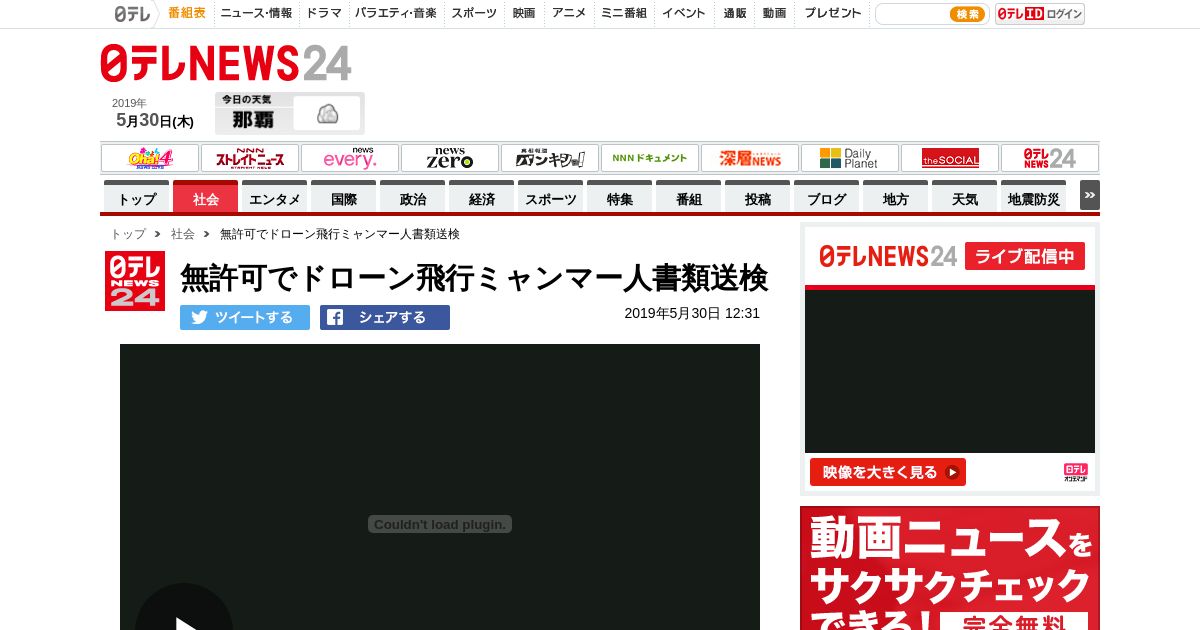The width and height of the screenshot is (1200, 630).
Task: Switch to the 政治 category tab
Action: coord(413,198)
